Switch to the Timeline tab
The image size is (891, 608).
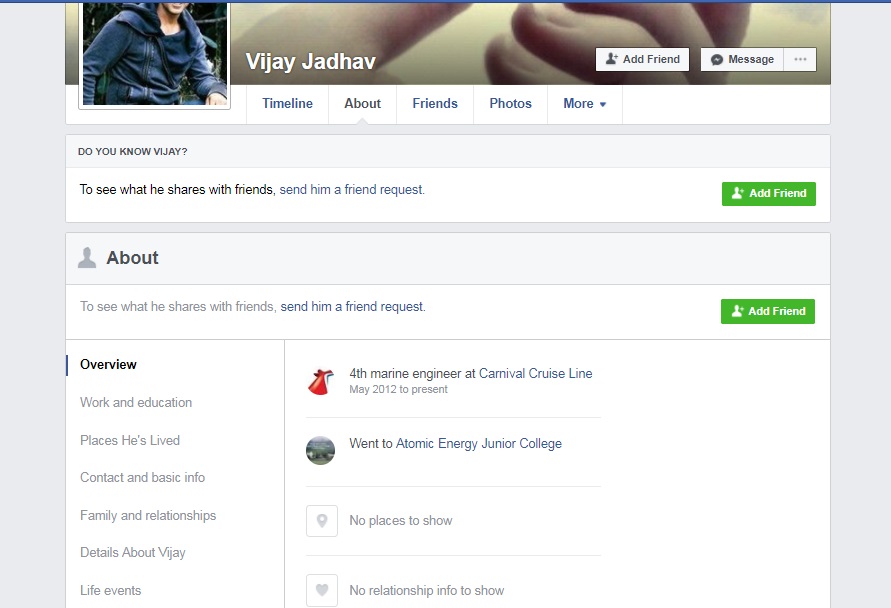click(287, 104)
